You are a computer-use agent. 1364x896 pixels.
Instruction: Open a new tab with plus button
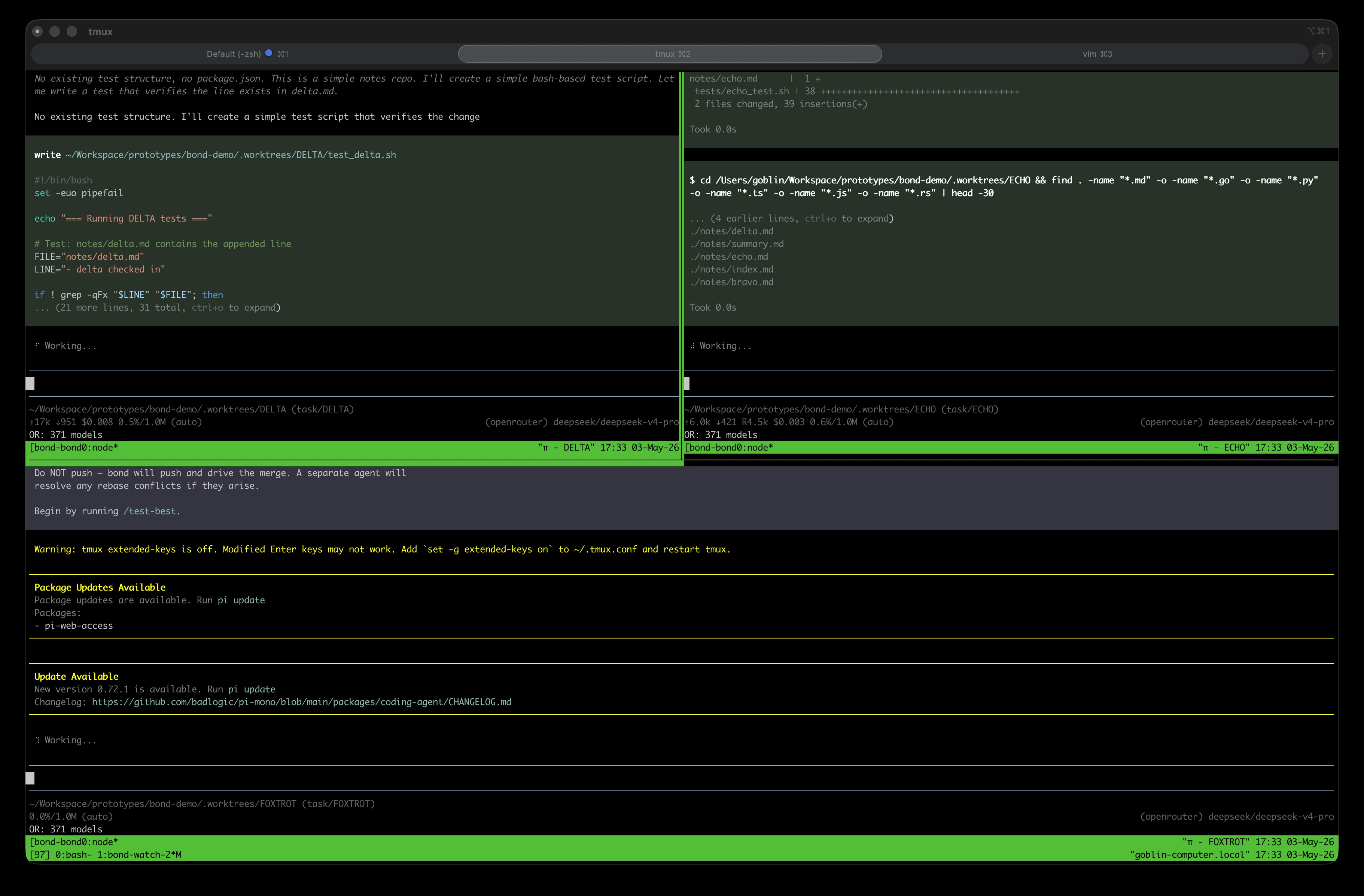pyautogui.click(x=1322, y=54)
